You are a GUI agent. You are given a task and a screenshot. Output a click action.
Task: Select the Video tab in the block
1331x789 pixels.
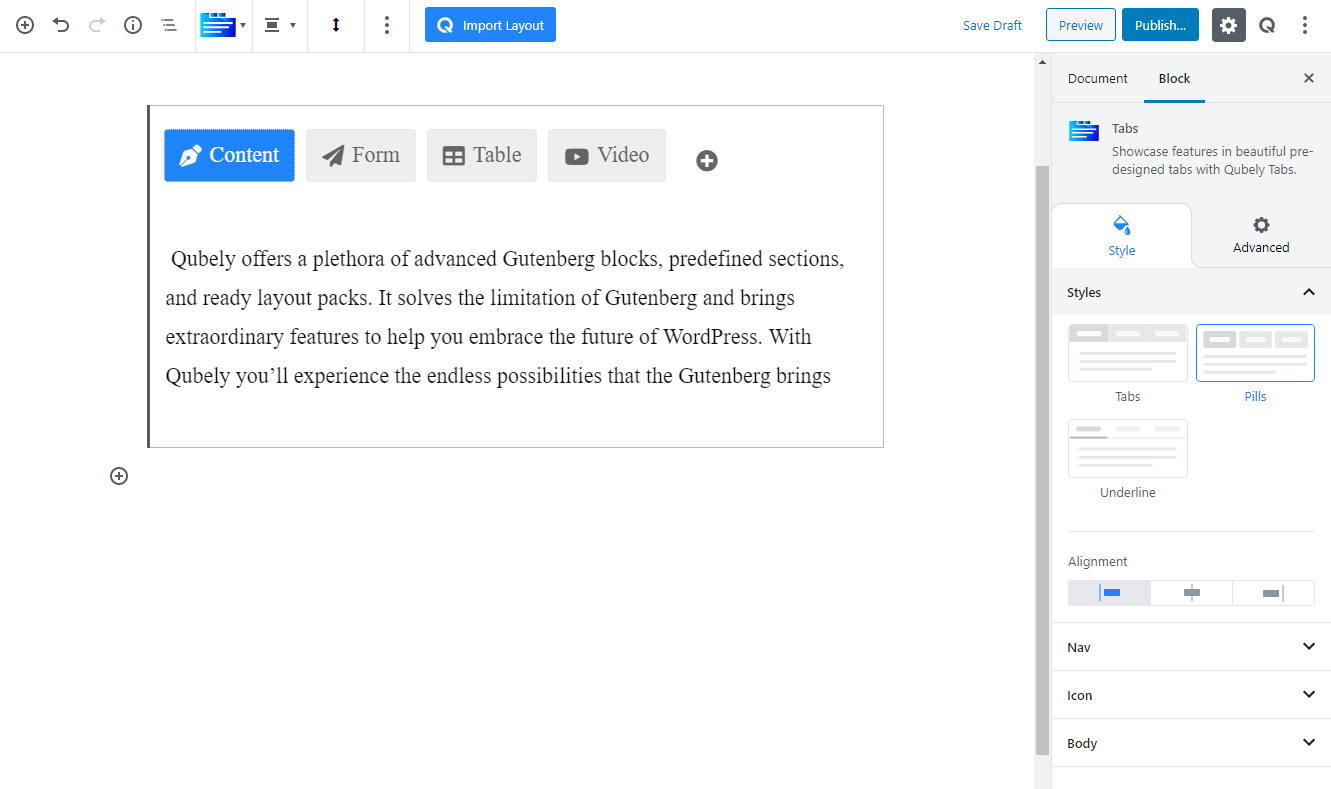tap(606, 155)
